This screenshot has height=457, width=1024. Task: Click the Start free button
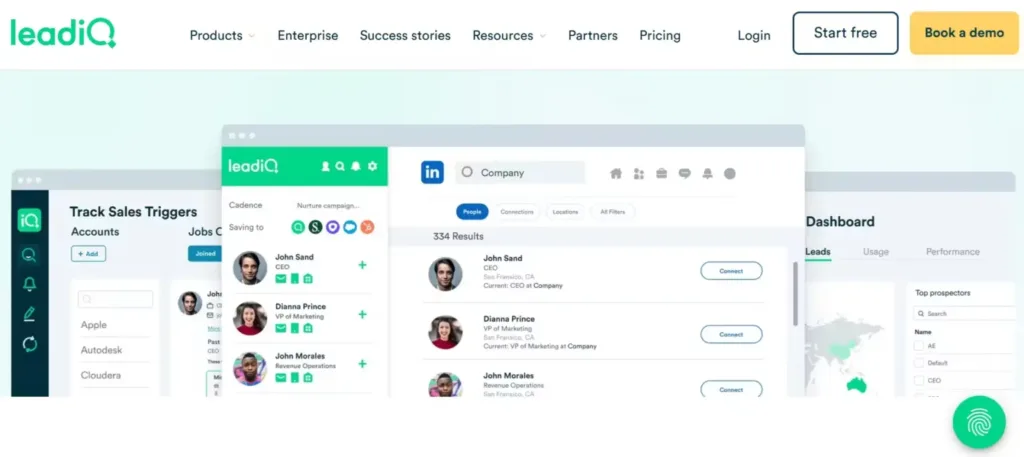coord(845,33)
